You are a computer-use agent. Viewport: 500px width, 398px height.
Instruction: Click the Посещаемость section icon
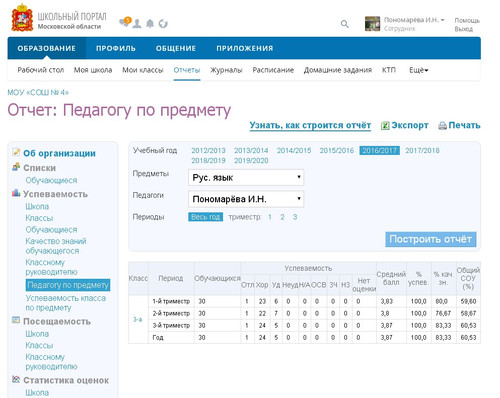click(16, 320)
